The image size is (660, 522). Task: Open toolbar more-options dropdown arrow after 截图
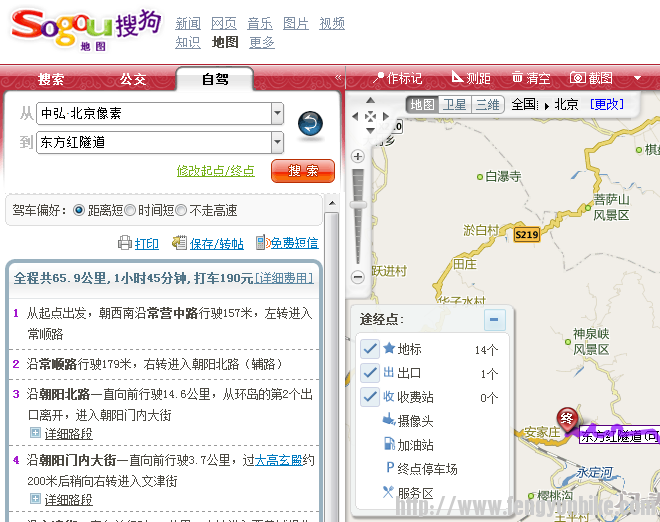[637, 78]
